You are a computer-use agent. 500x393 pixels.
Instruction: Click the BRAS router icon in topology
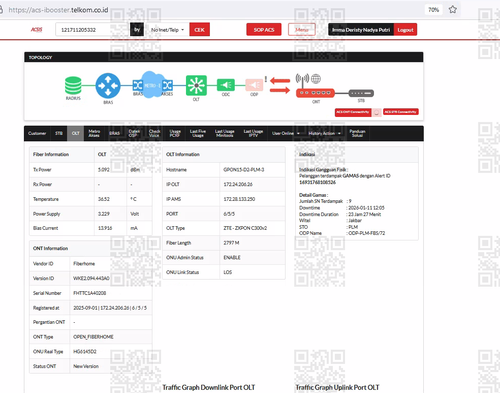pos(108,86)
